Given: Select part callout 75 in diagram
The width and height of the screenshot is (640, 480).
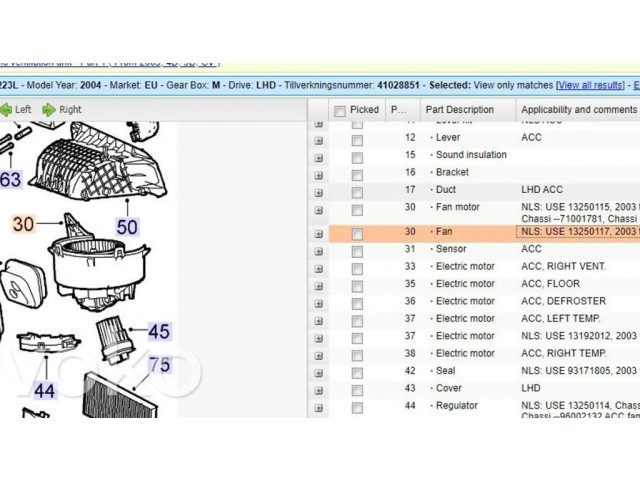Looking at the screenshot, I should point(159,365).
